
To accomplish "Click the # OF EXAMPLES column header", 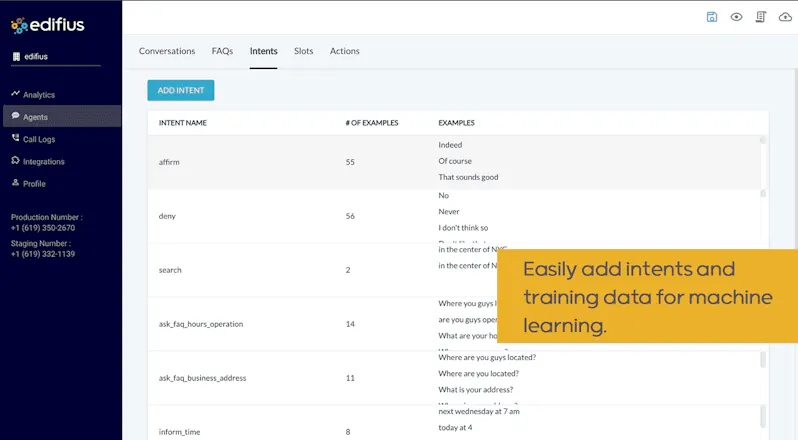I will pyautogui.click(x=372, y=123).
